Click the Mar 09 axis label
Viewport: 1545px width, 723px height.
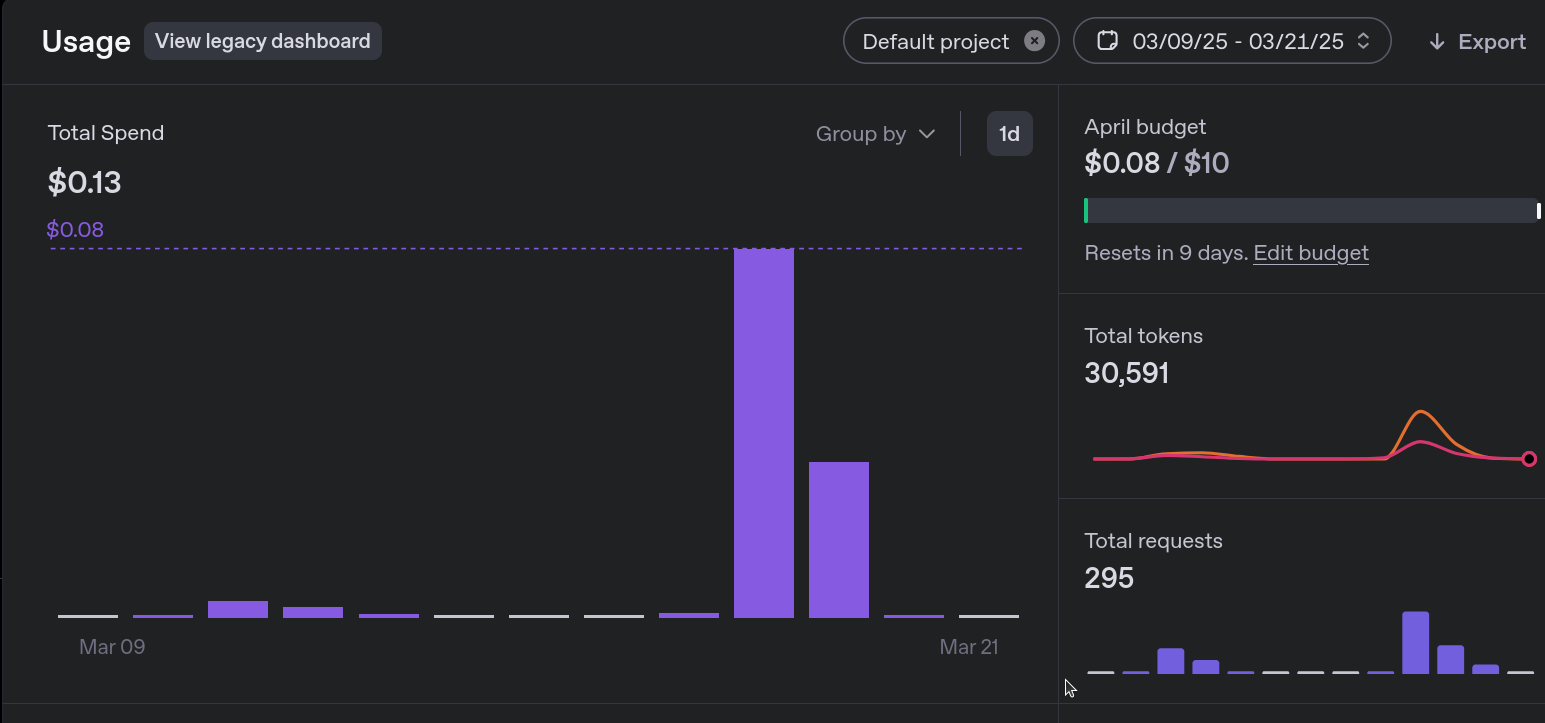click(x=112, y=647)
